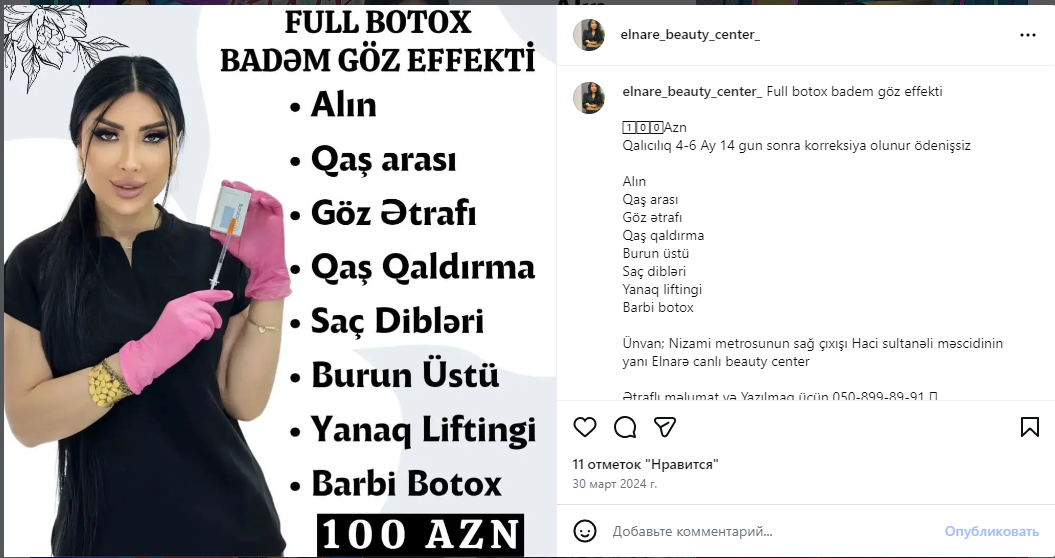Click the Ünvan address text in caption
1055x558 pixels.
coord(812,352)
